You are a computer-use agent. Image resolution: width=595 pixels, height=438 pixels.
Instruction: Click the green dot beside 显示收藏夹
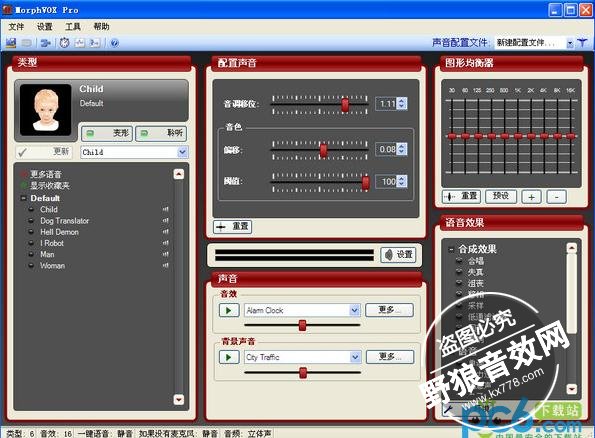click(24, 186)
